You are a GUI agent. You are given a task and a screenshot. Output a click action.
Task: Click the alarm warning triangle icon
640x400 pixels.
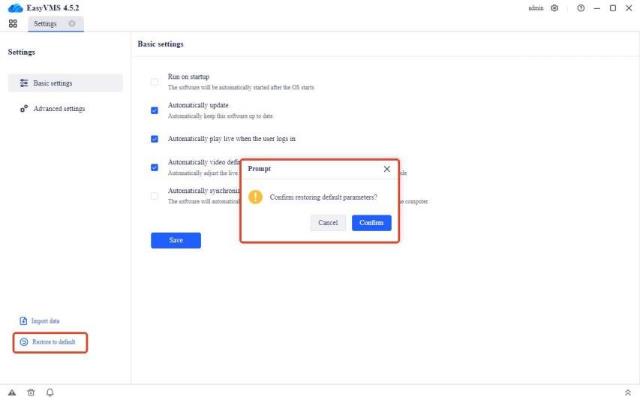pyautogui.click(x=12, y=392)
